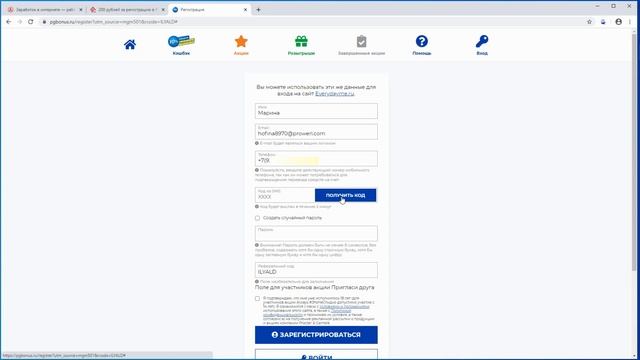The image size is (640, 360).
Task: Reload the current page
Action: click(31, 22)
